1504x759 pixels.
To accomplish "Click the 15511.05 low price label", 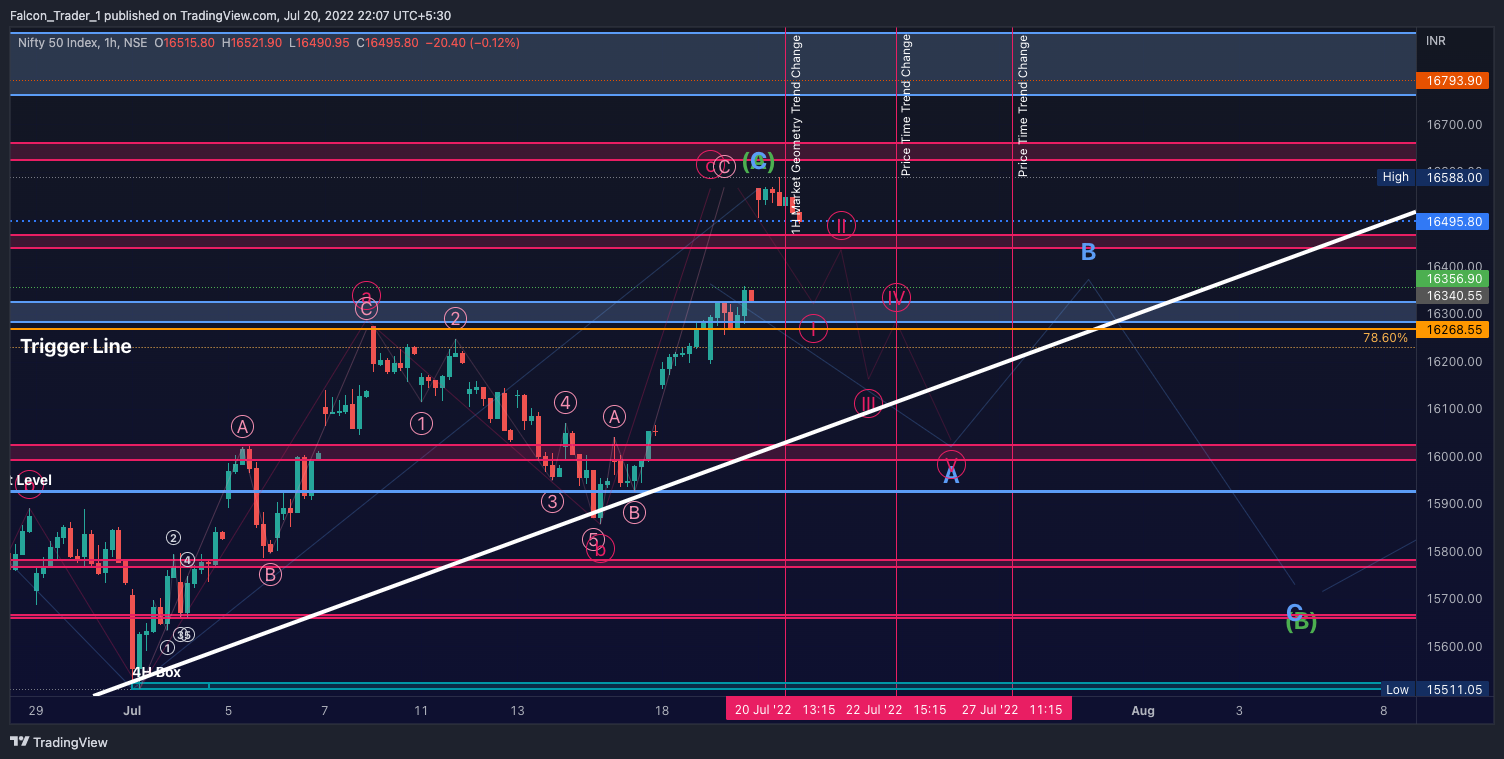I will (x=1453, y=689).
